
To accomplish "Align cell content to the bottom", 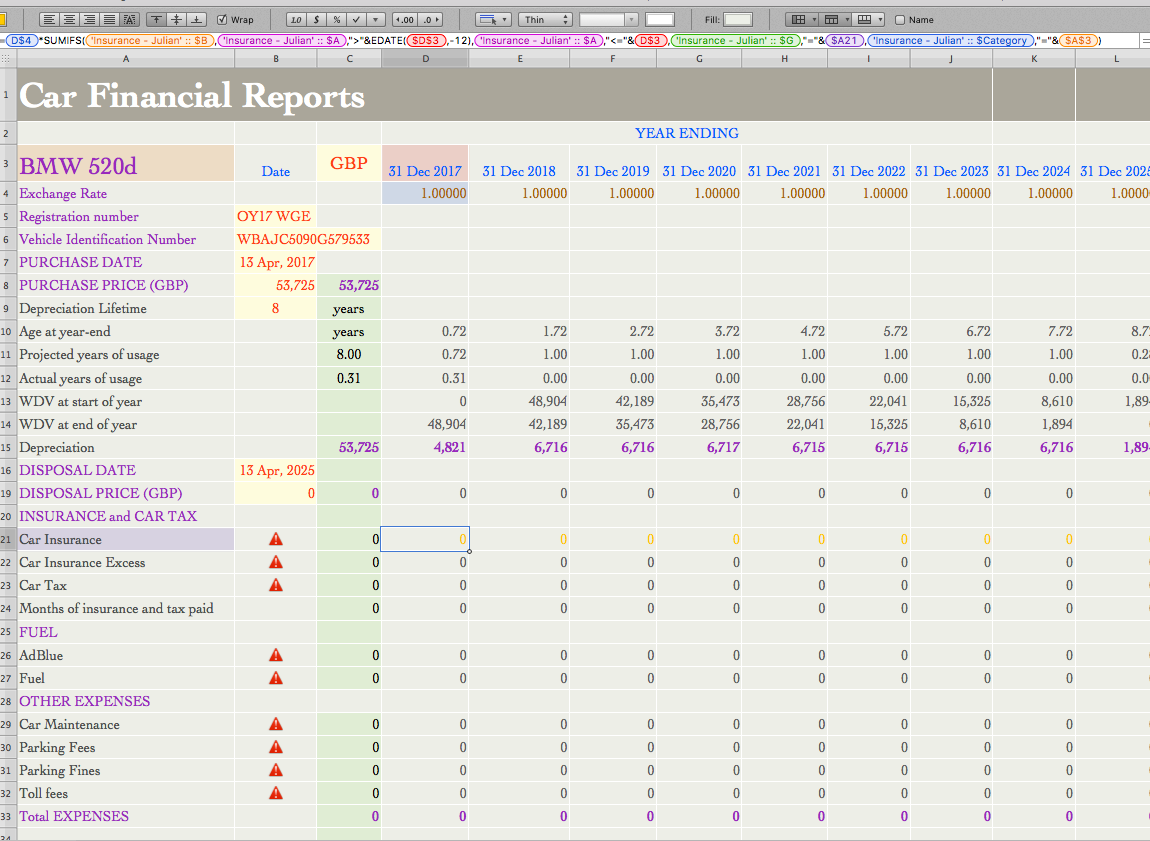I will point(197,20).
